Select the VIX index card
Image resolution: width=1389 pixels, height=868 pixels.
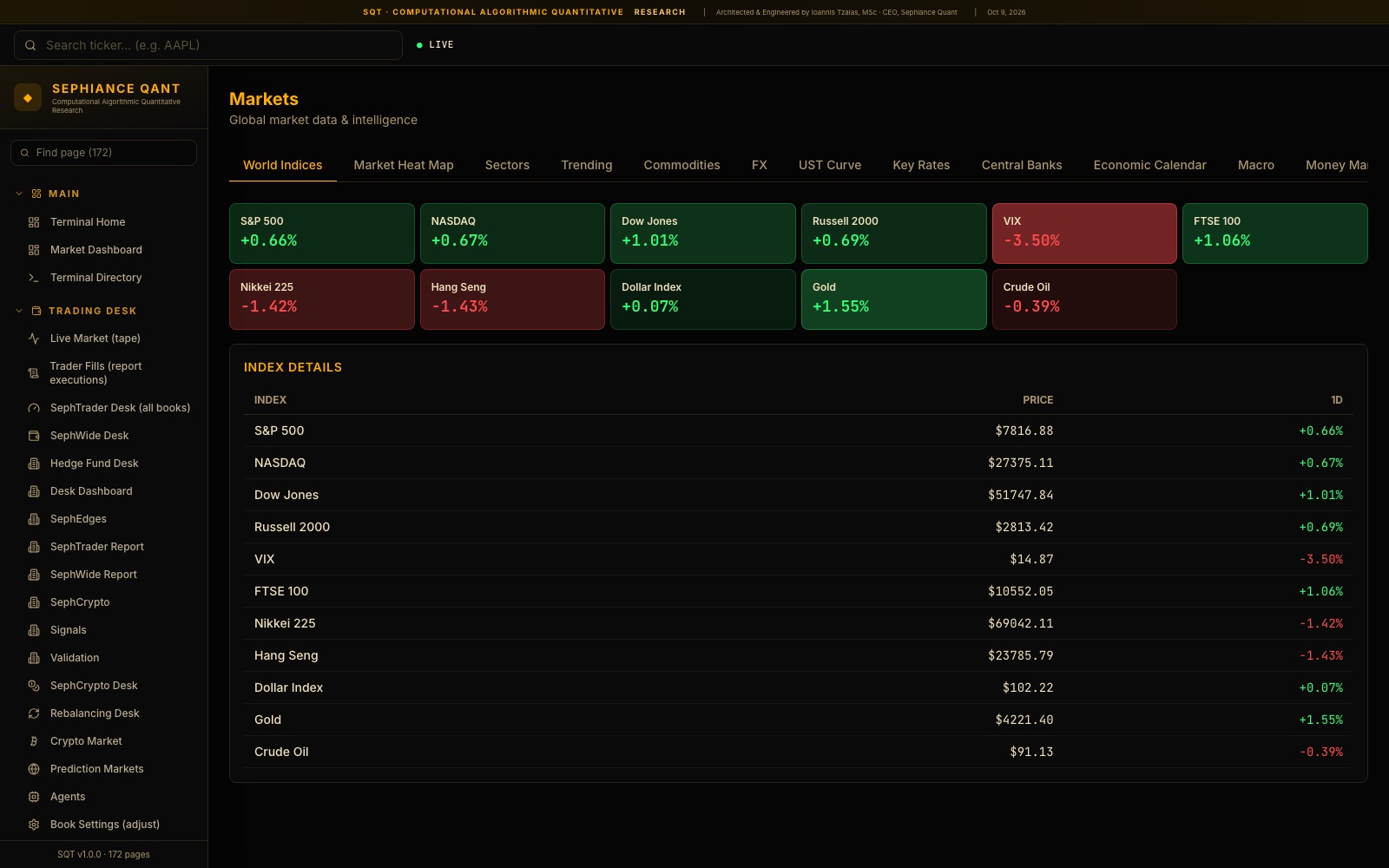pyautogui.click(x=1084, y=233)
